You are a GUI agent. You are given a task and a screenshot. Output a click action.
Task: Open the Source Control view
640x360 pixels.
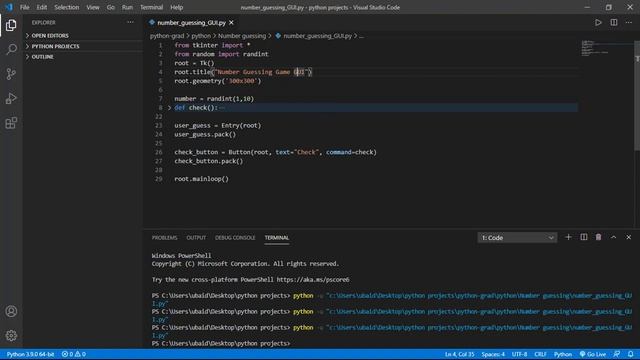coord(11,74)
